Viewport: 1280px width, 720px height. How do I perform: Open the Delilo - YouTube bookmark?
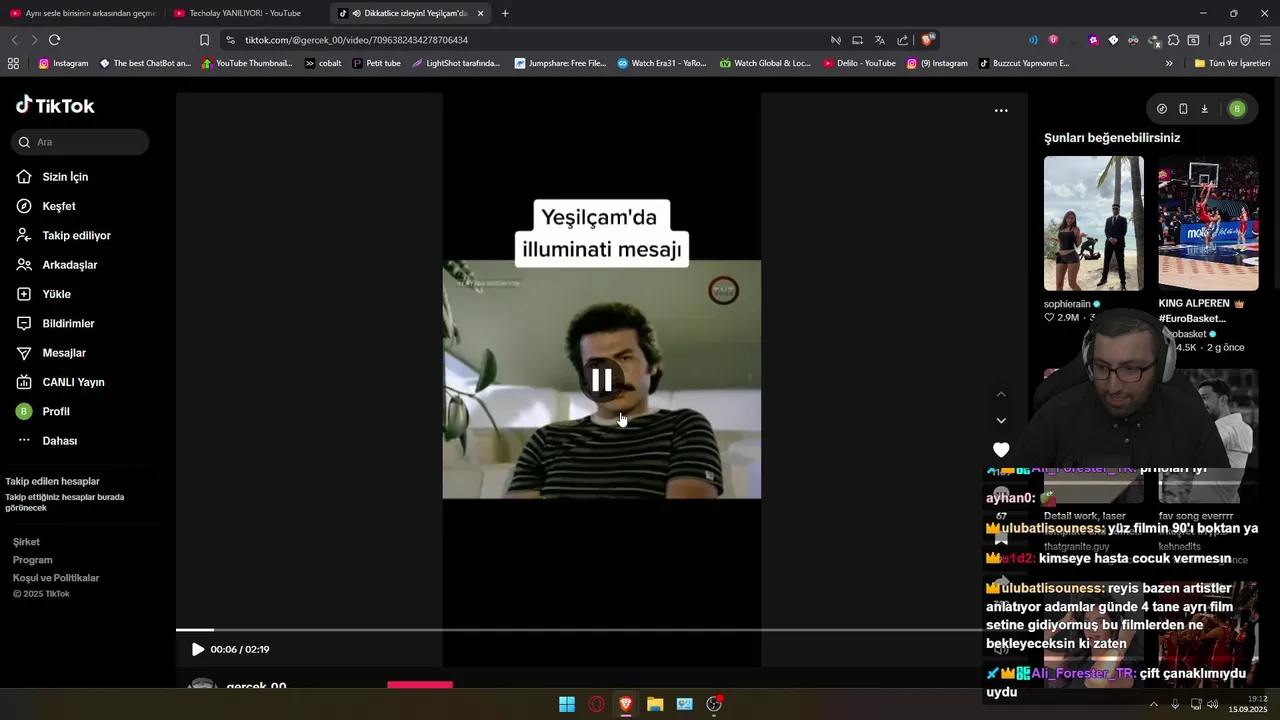point(860,63)
